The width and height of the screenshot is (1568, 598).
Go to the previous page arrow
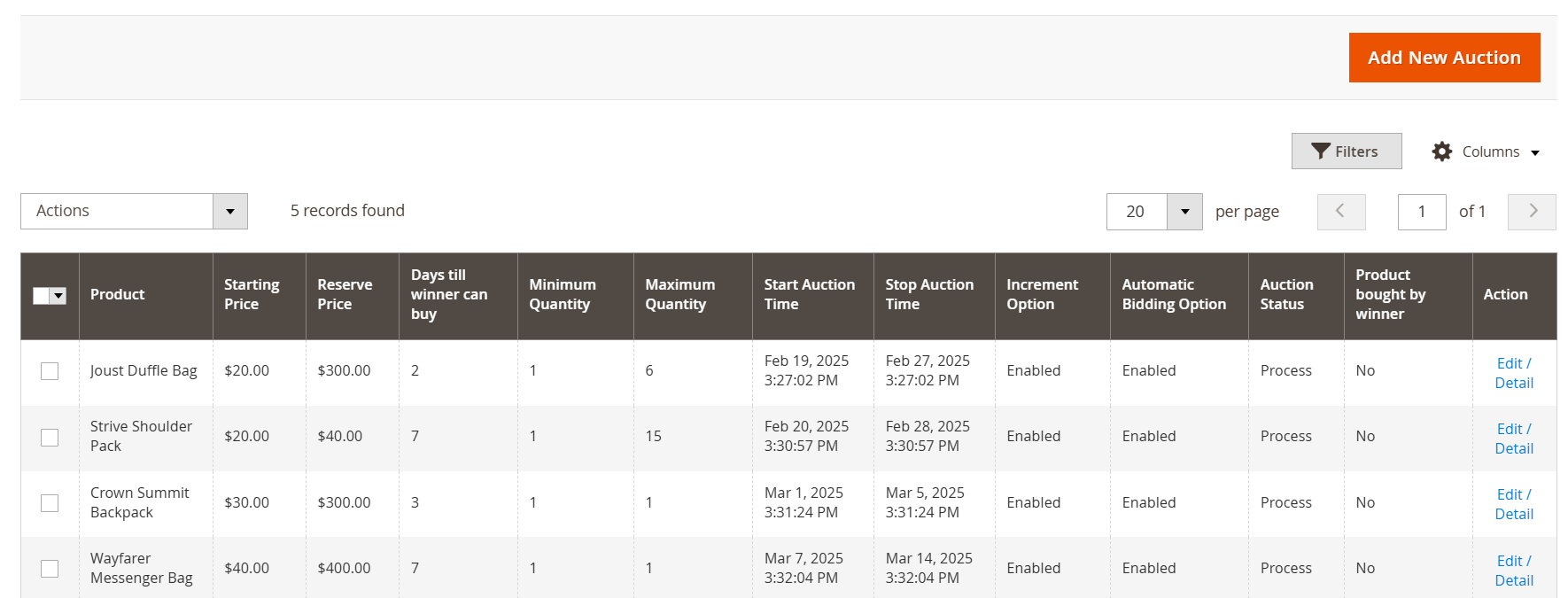coord(1340,212)
